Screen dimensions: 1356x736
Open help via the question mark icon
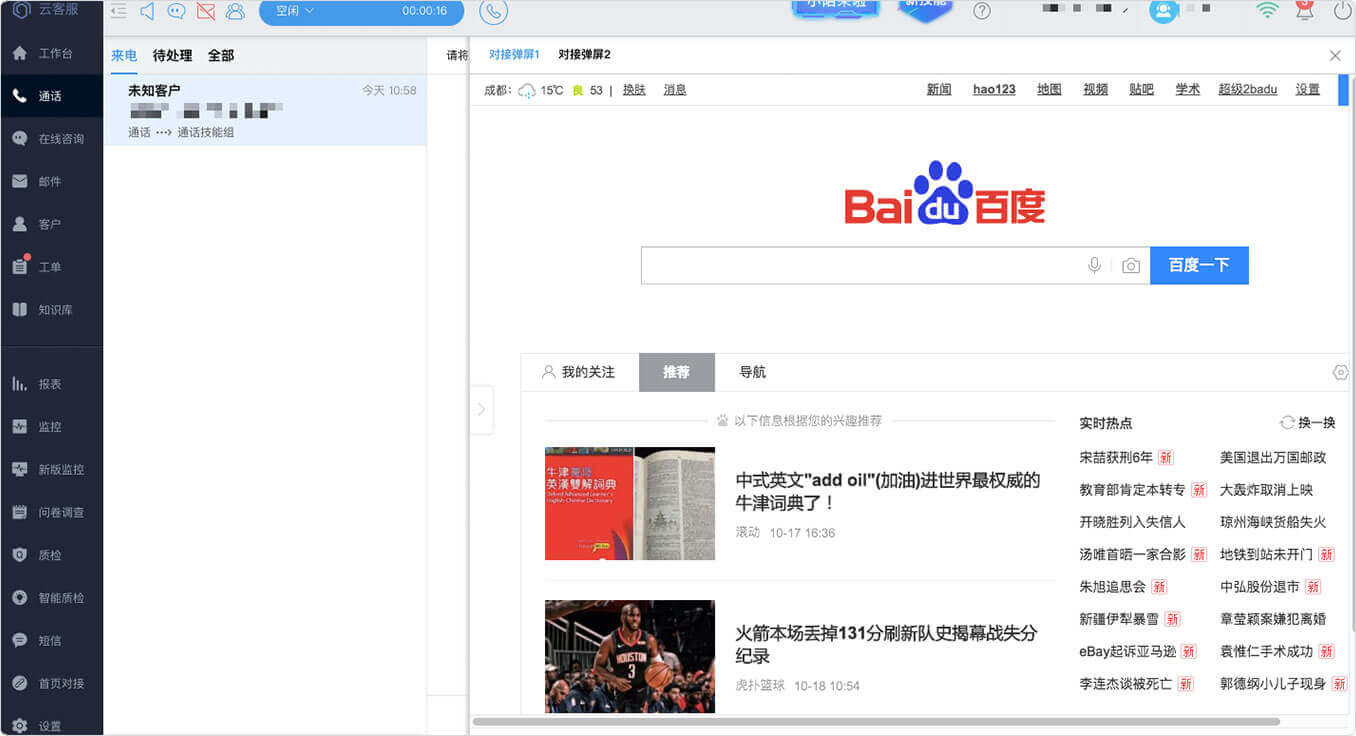point(982,11)
